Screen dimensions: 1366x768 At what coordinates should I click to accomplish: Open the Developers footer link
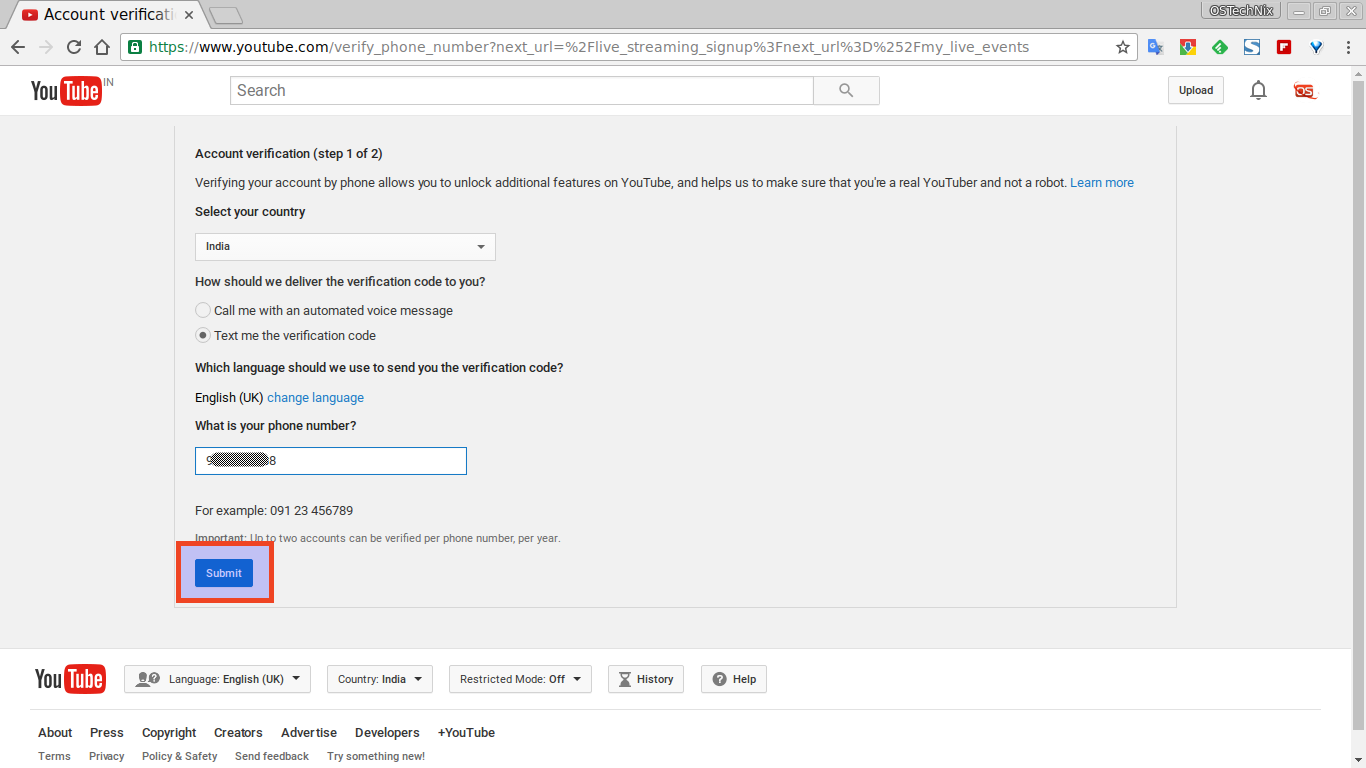pyautogui.click(x=387, y=733)
